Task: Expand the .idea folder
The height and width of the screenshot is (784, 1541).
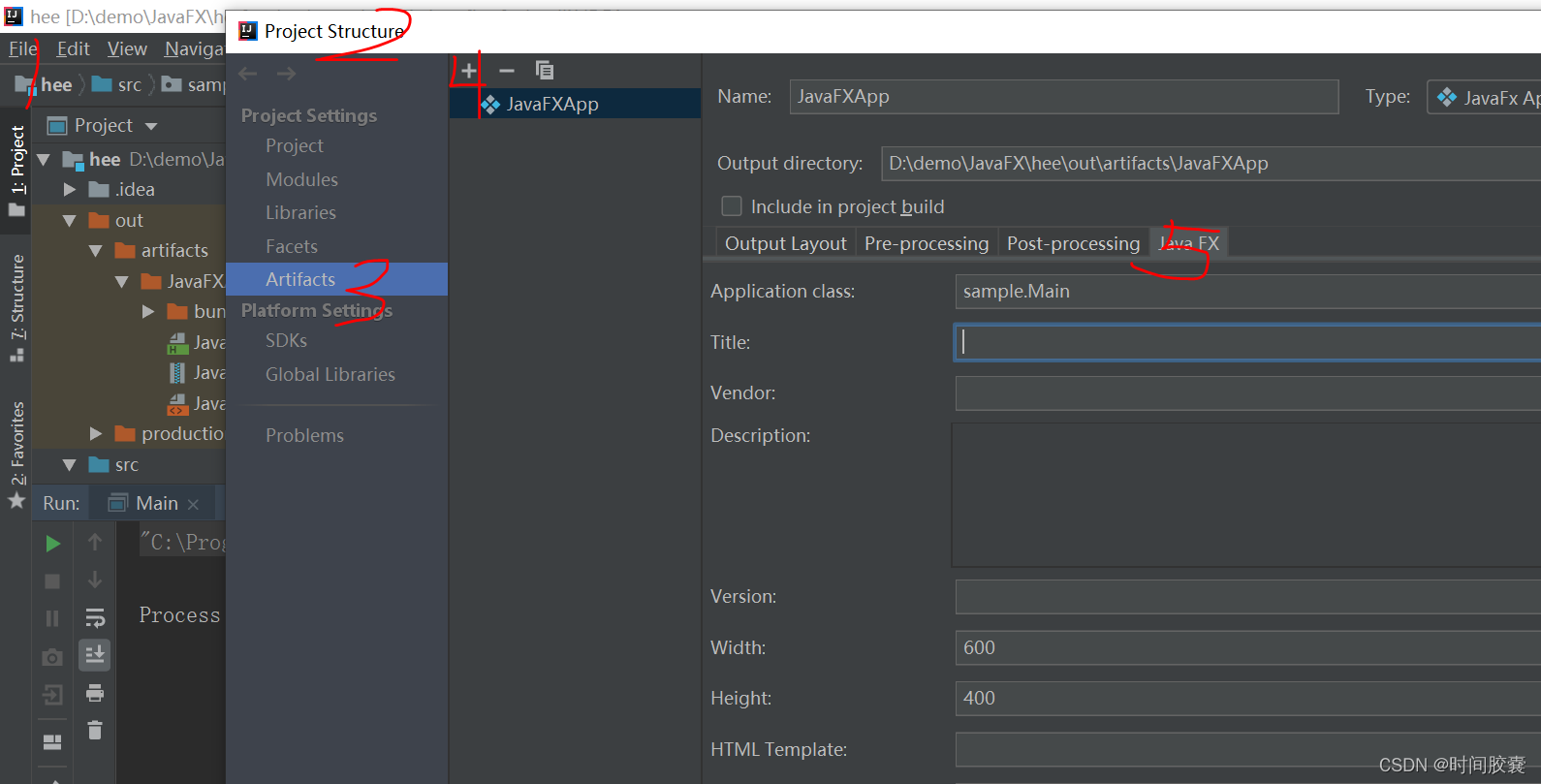Action: [x=70, y=190]
